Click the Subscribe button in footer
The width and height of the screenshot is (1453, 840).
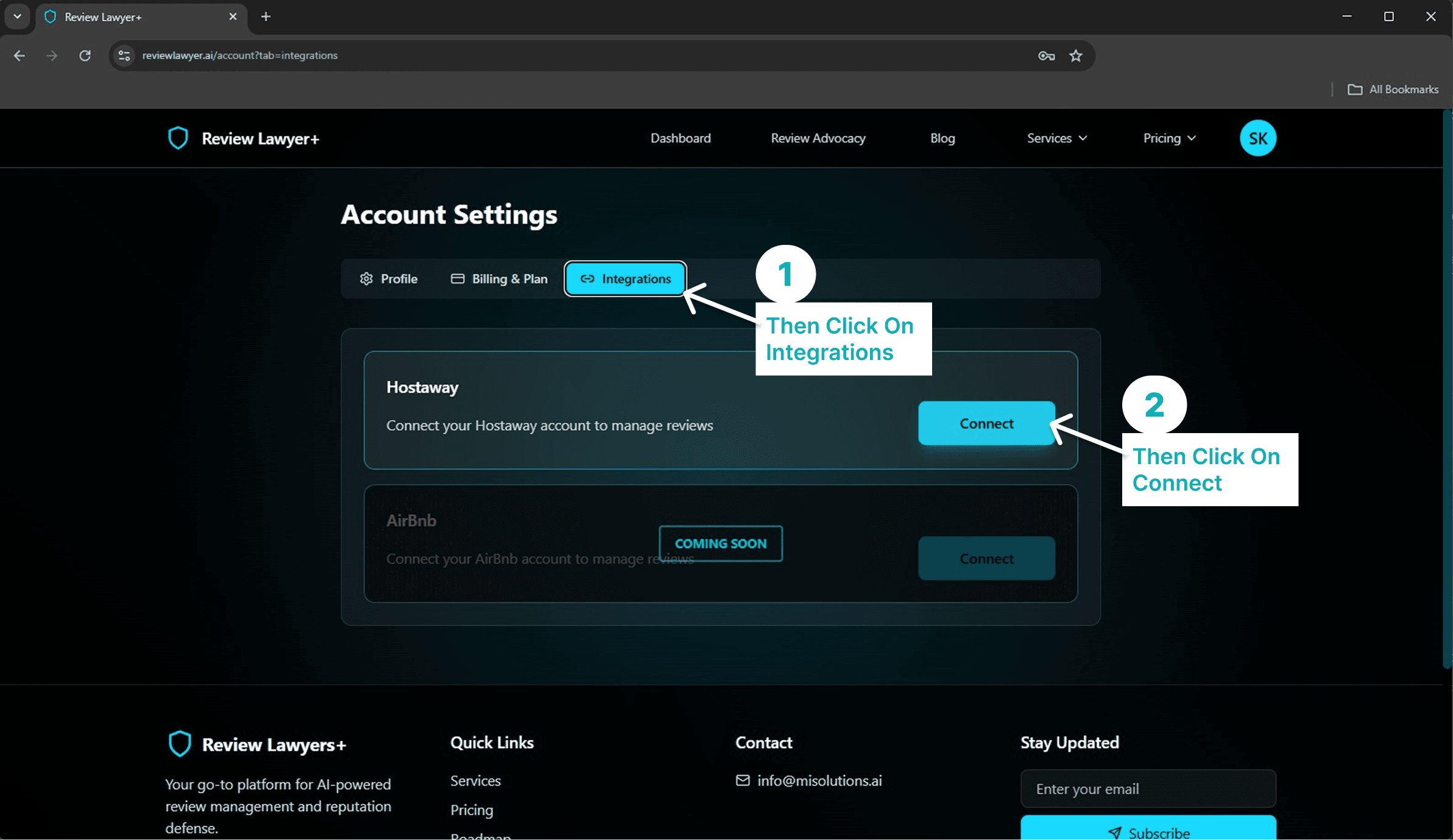click(x=1148, y=828)
